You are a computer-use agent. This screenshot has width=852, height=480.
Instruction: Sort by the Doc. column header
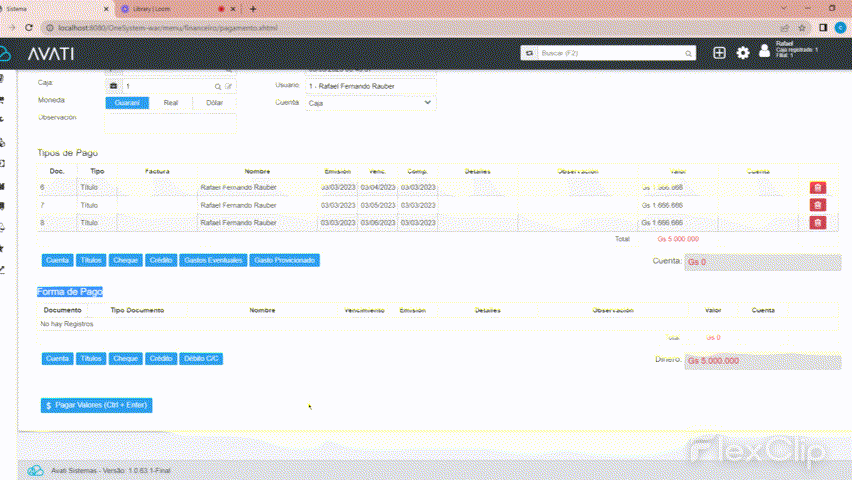pos(57,171)
